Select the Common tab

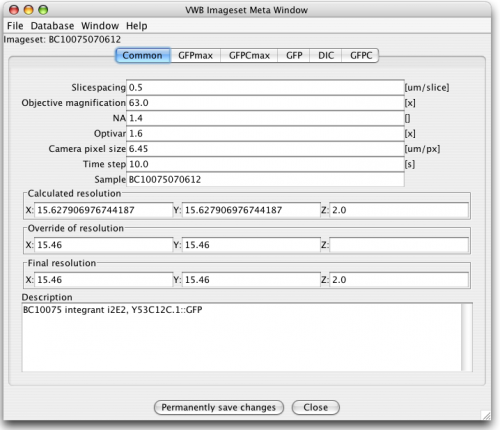pos(143,55)
